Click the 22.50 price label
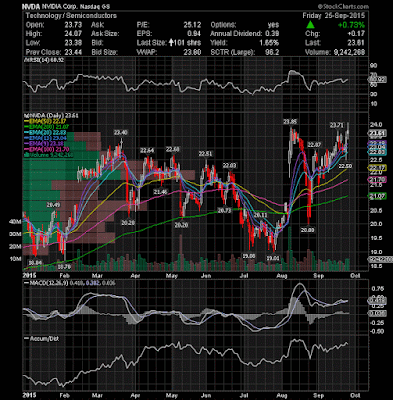This screenshot has height=400, width=393. pyautogui.click(x=345, y=166)
